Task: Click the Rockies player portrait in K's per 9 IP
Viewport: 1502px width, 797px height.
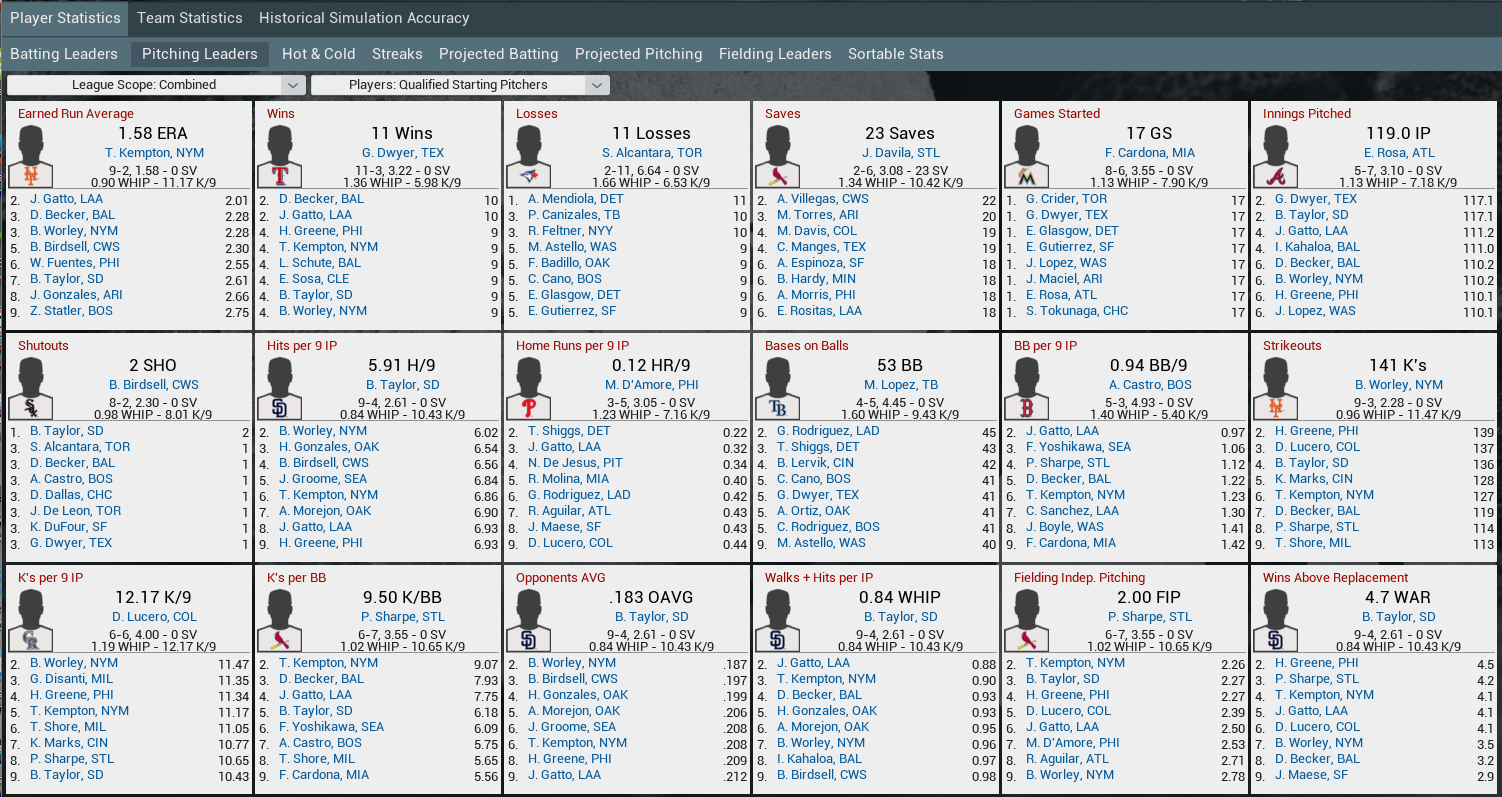Action: coord(36,621)
